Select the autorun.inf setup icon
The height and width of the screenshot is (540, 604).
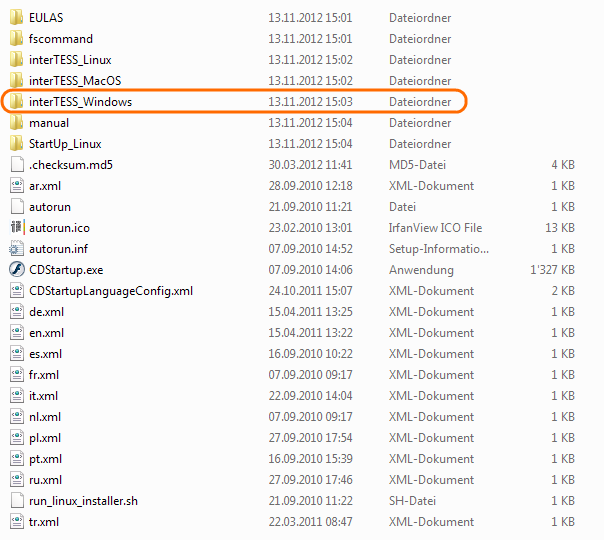[x=16, y=249]
